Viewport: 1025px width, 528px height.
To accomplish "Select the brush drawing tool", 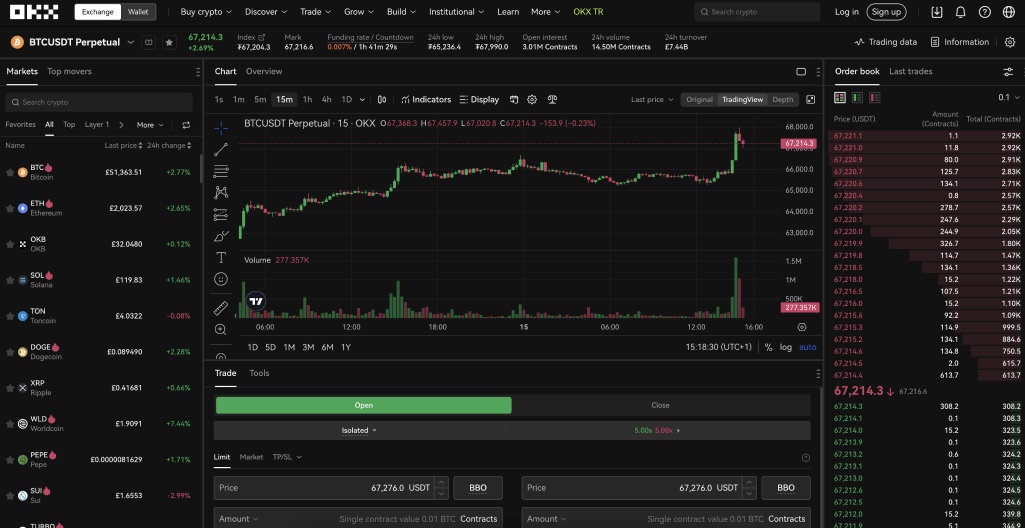I will coord(221,236).
